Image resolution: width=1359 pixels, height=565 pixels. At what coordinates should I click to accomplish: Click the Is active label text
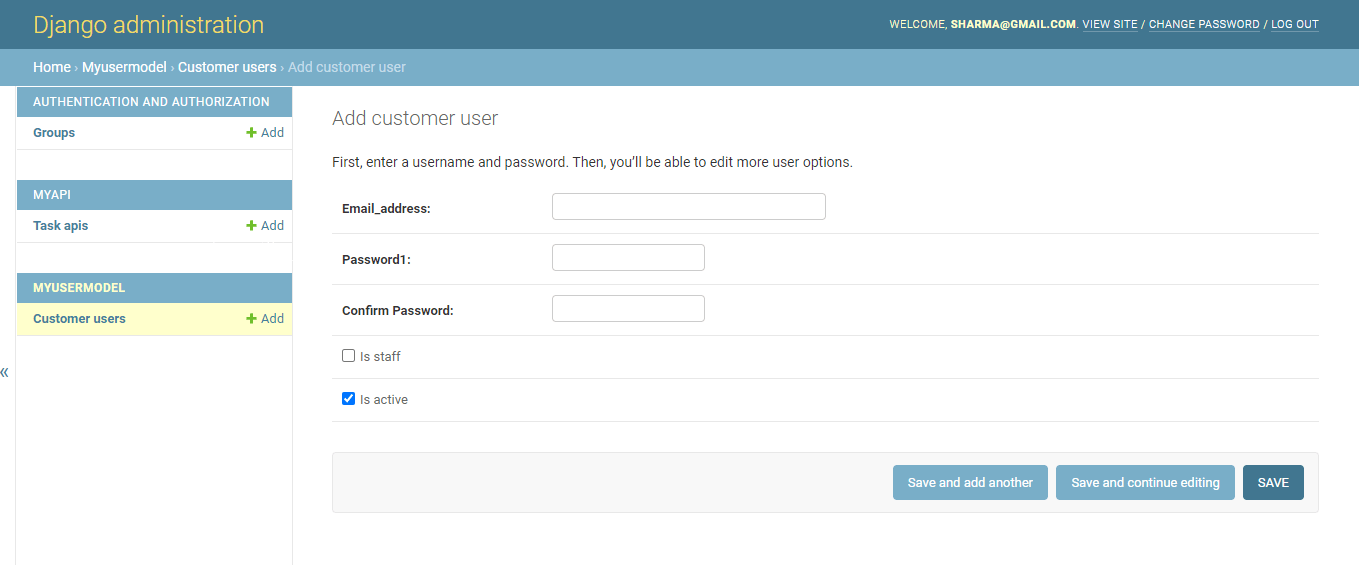coord(384,400)
